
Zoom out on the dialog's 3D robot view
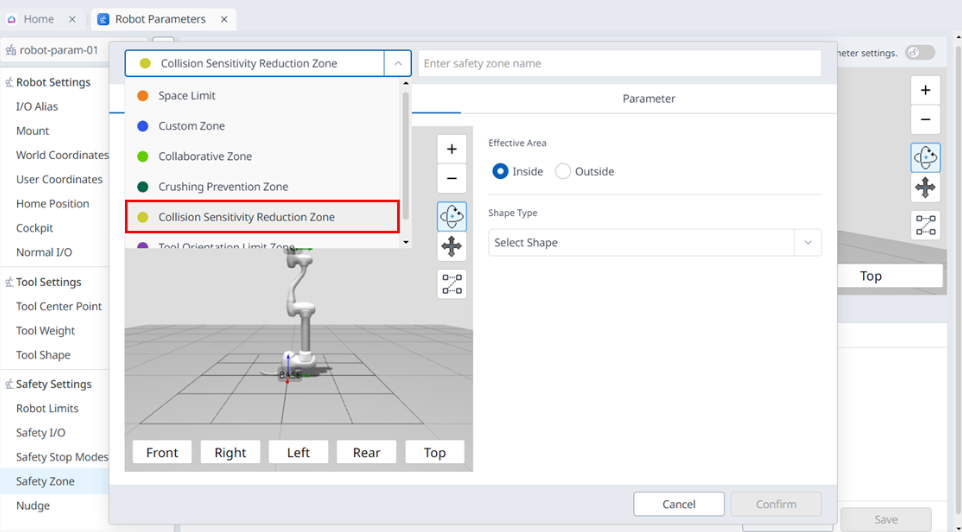coord(451,179)
